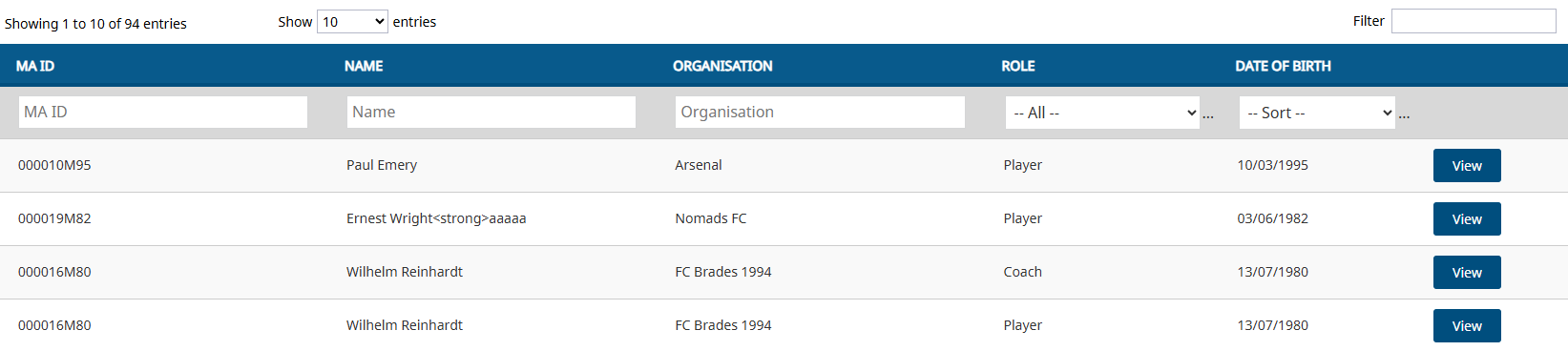Expand the Role filter All dropdown
The image size is (1568, 351).
1103,113
